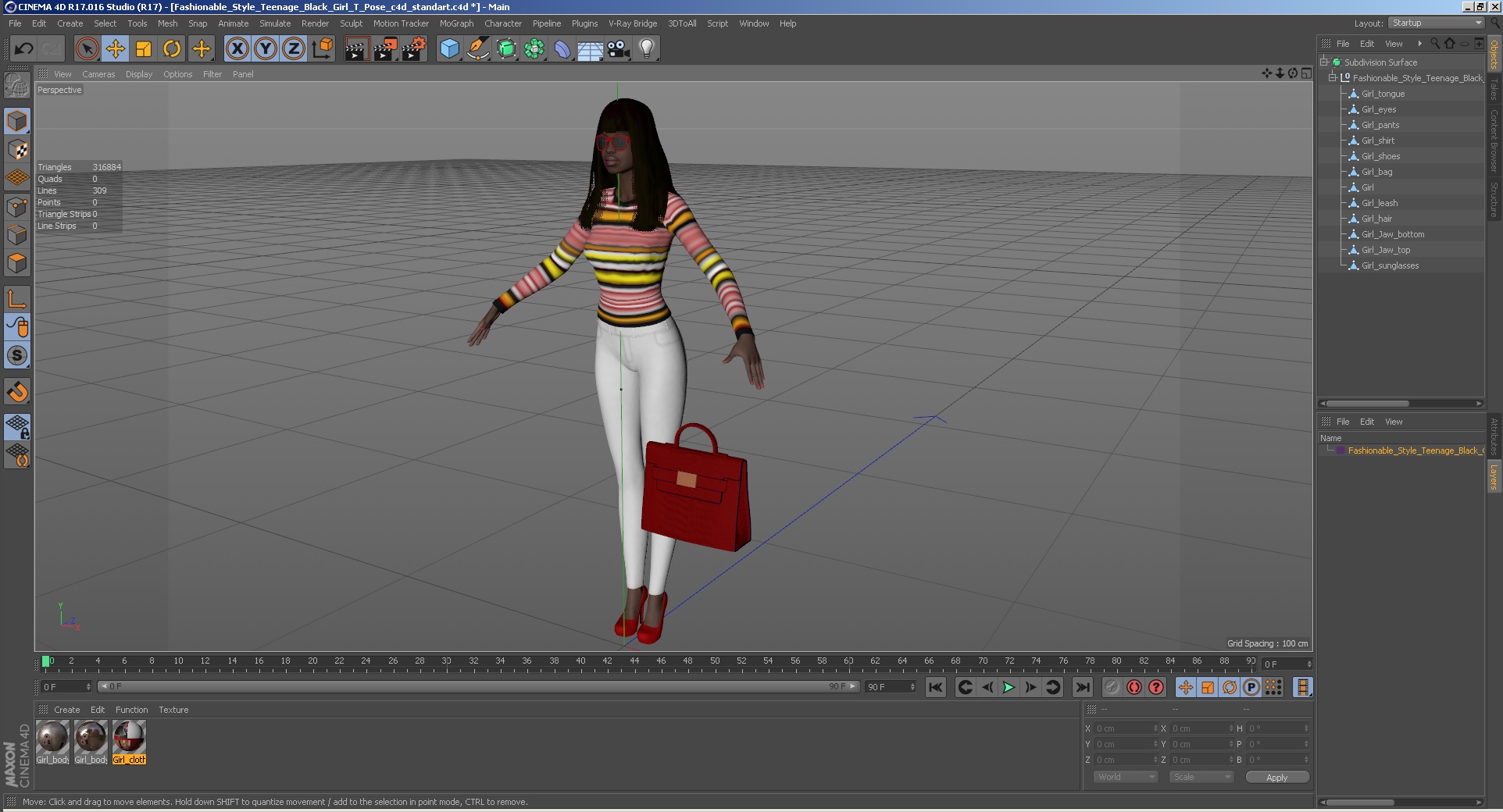
Task: Toggle Y axis lock
Action: (x=266, y=49)
